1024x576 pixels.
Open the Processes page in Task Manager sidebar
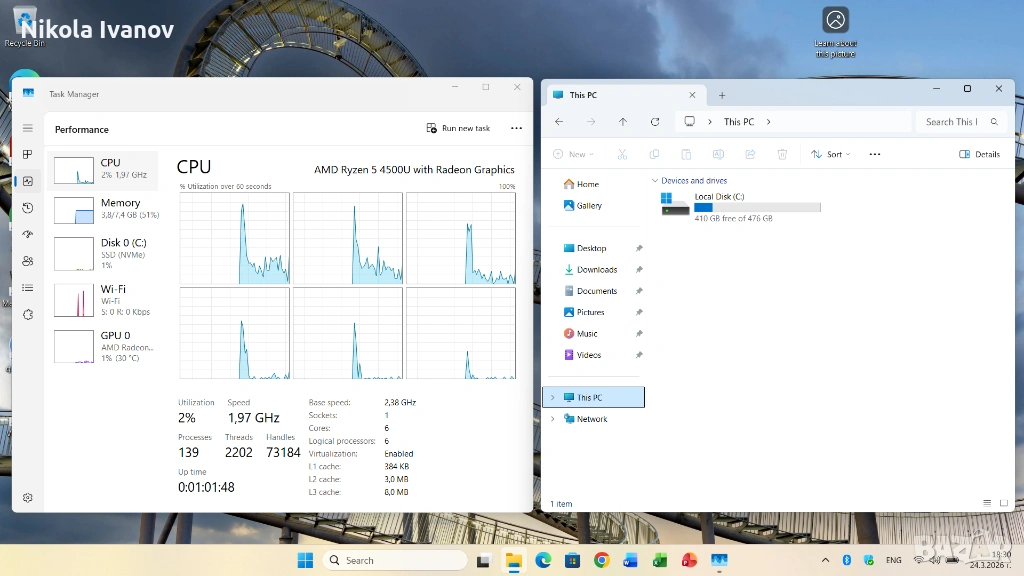coord(28,155)
